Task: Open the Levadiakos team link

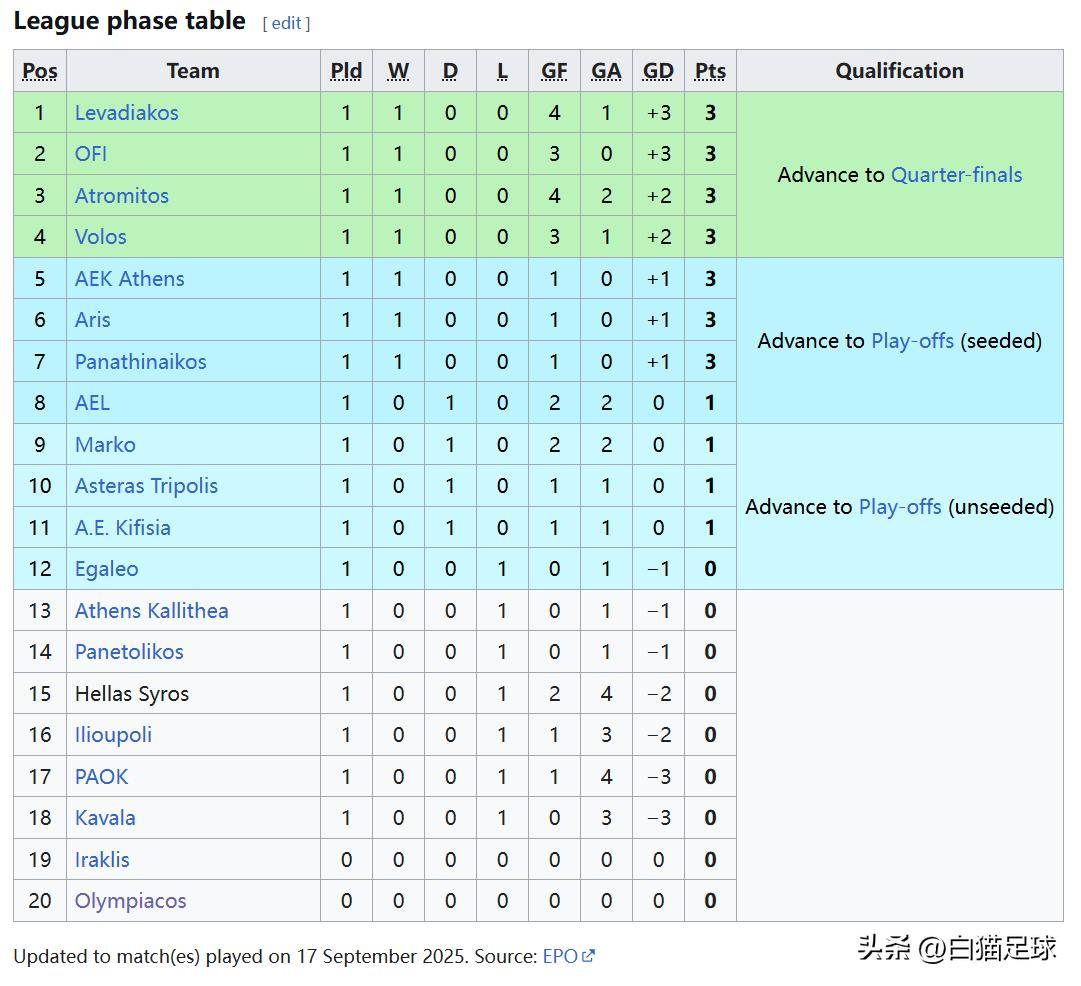Action: click(127, 112)
